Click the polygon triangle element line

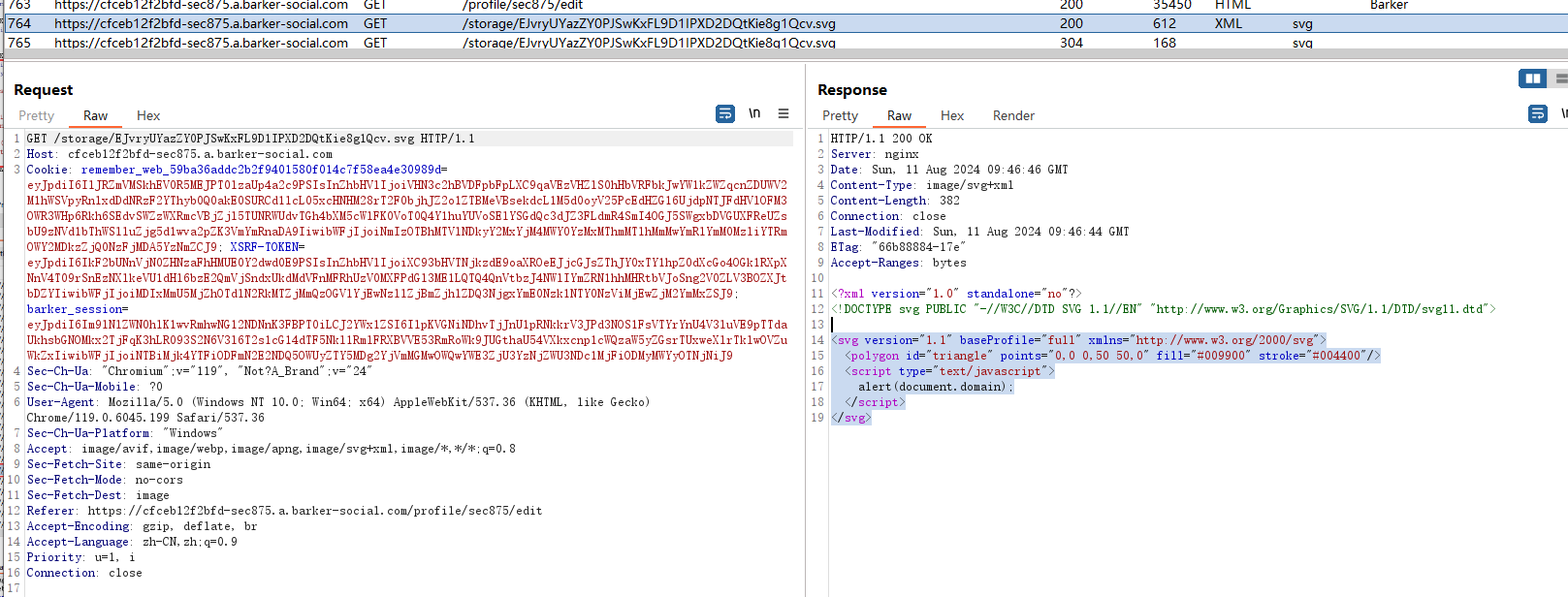pos(1112,356)
